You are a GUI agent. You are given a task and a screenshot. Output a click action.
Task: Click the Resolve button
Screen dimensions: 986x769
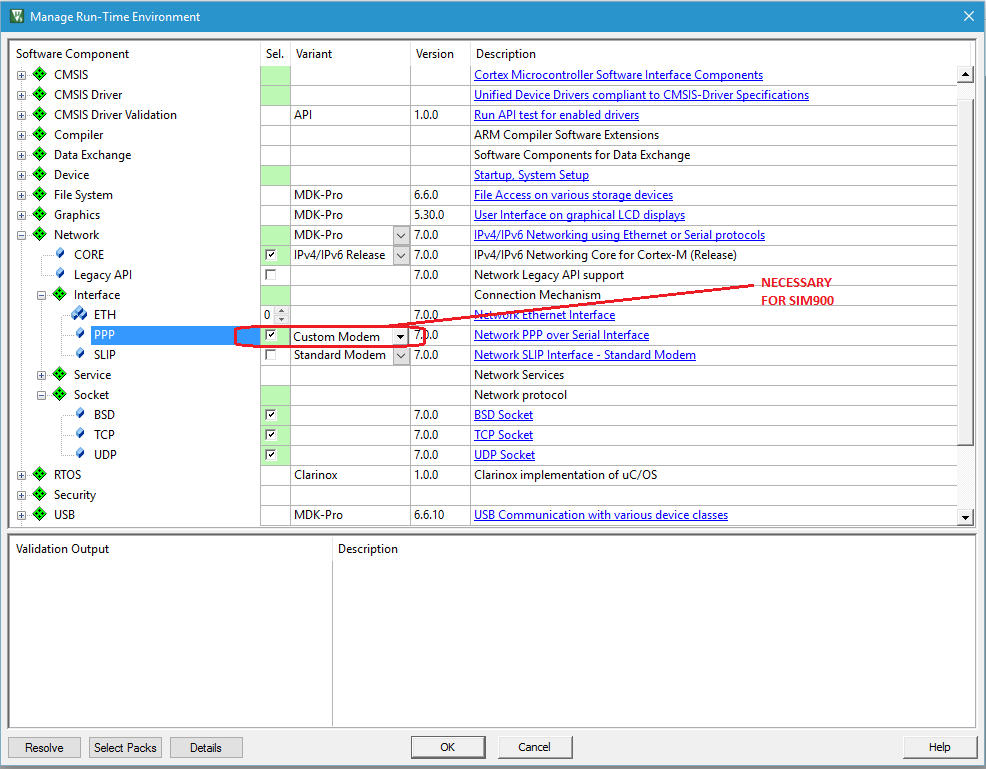tap(44, 747)
